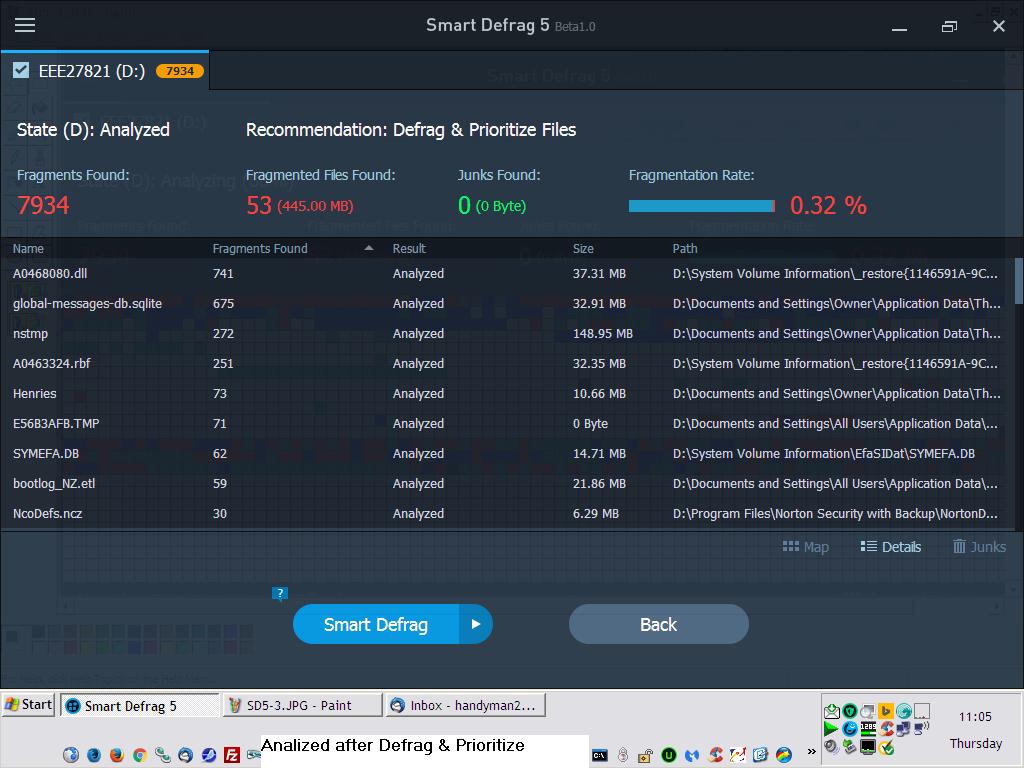
Task: Open the Junks view
Action: 979,547
